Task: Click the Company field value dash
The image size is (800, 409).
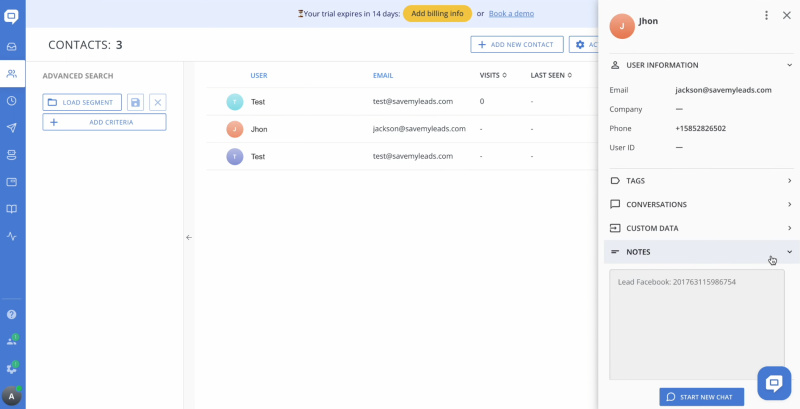Action: [679, 109]
